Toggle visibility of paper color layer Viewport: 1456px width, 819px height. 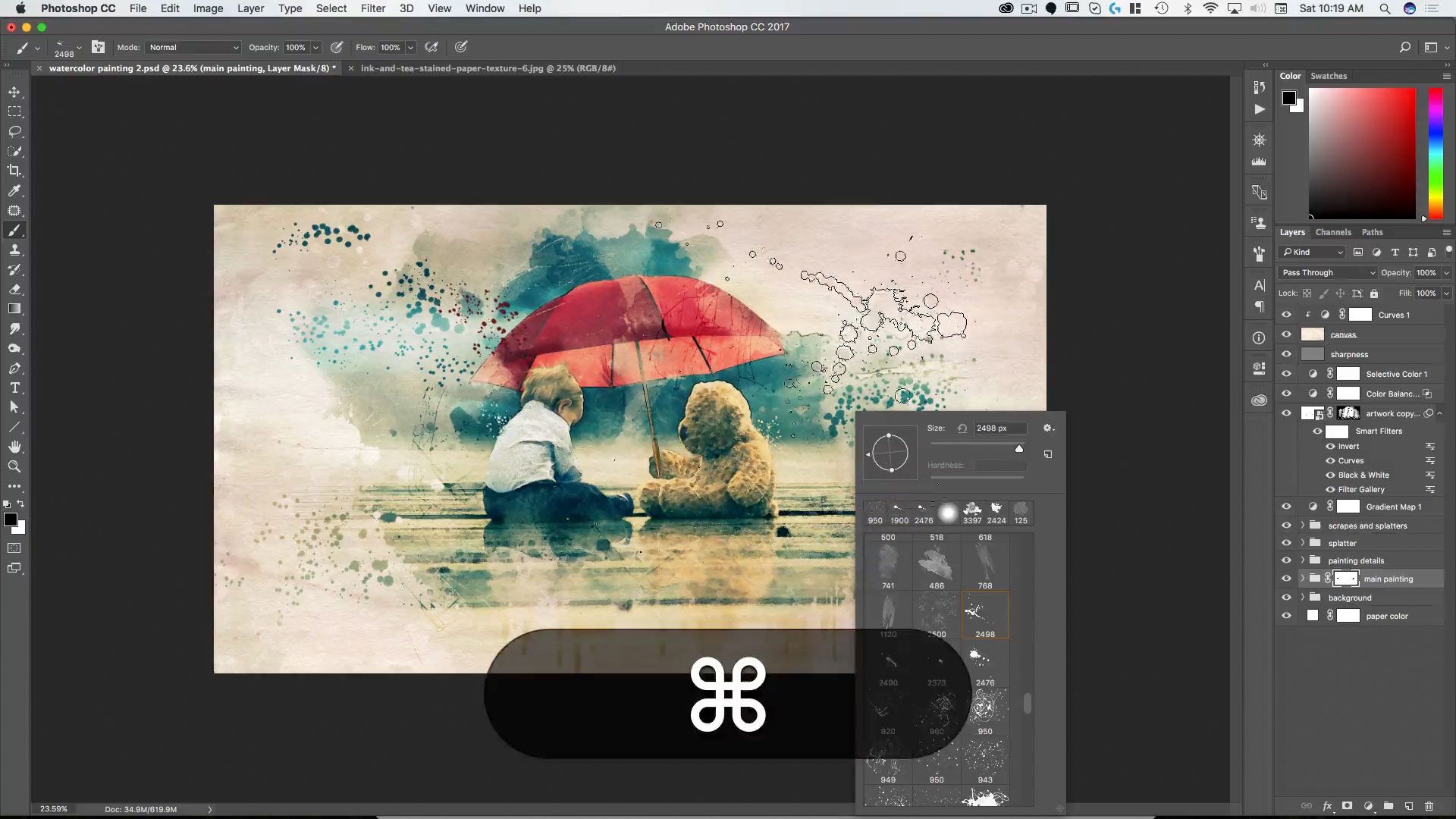coord(1286,616)
